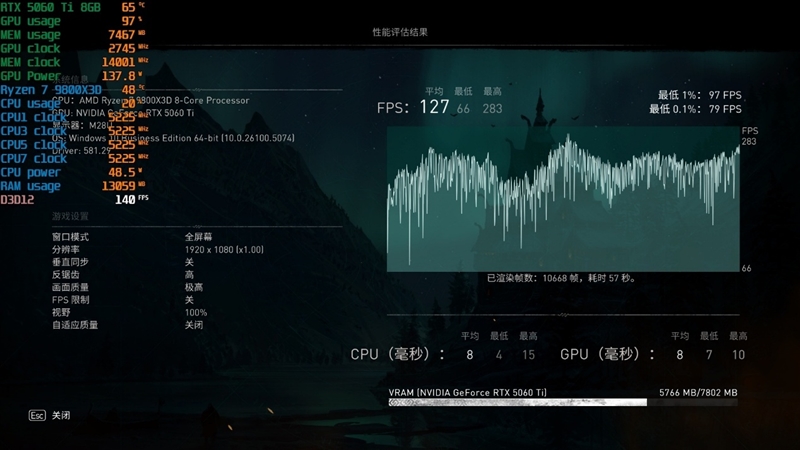Click the VRAM usage progress bar
Image resolution: width=800 pixels, height=450 pixels.
click(517, 402)
